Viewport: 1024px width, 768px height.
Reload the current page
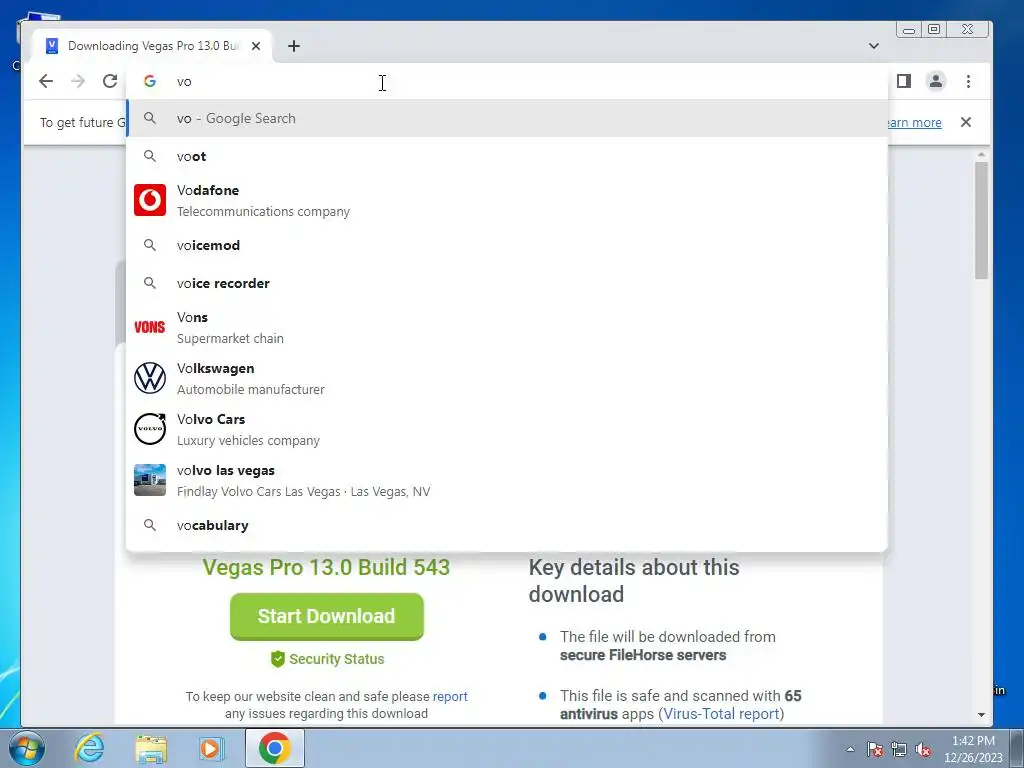pos(110,81)
